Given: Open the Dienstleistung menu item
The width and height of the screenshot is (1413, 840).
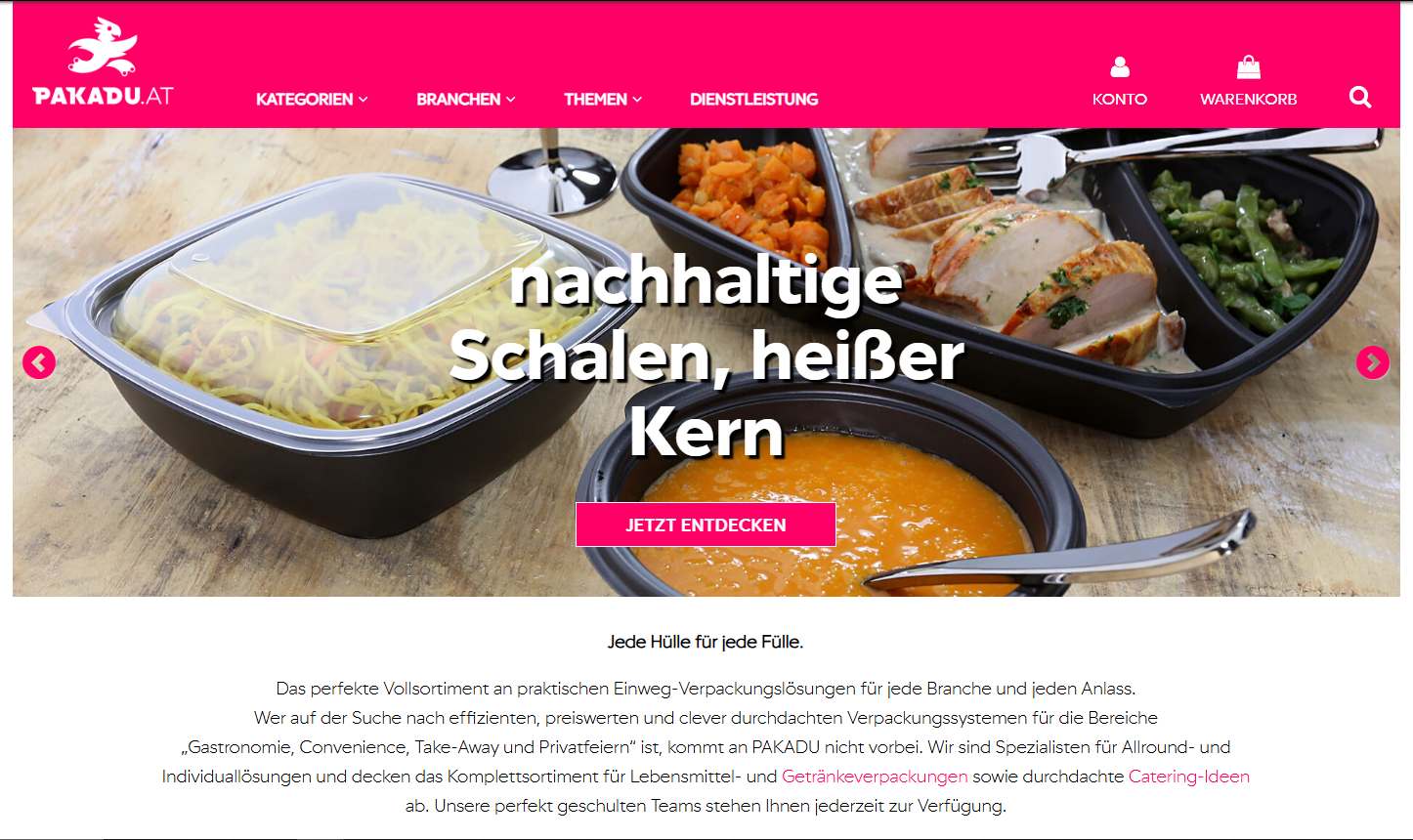Looking at the screenshot, I should point(753,99).
